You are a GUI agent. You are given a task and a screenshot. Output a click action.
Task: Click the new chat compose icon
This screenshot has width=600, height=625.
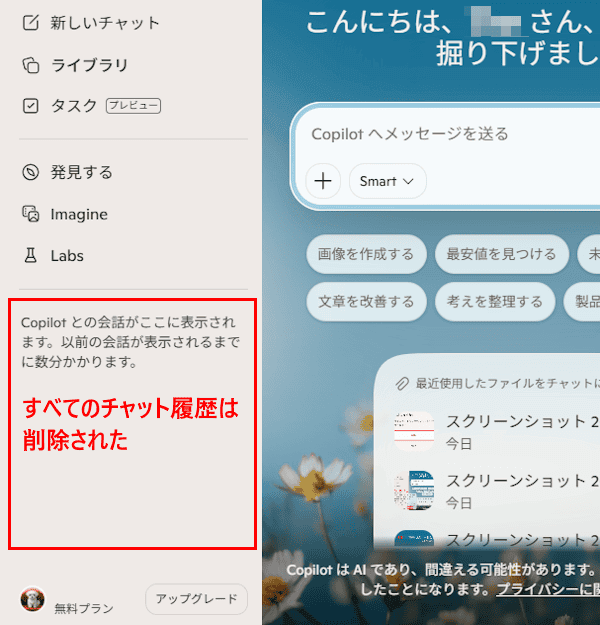point(31,23)
